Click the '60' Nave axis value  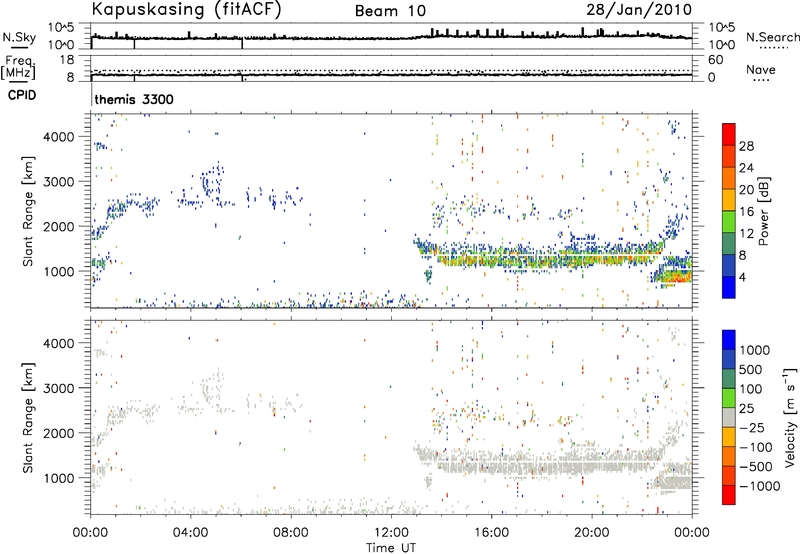(x=715, y=60)
